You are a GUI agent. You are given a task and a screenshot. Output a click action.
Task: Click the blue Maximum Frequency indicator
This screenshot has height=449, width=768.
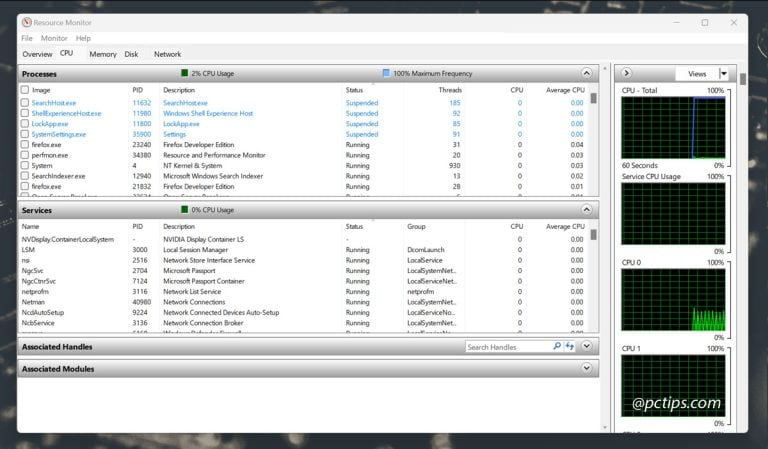point(386,73)
